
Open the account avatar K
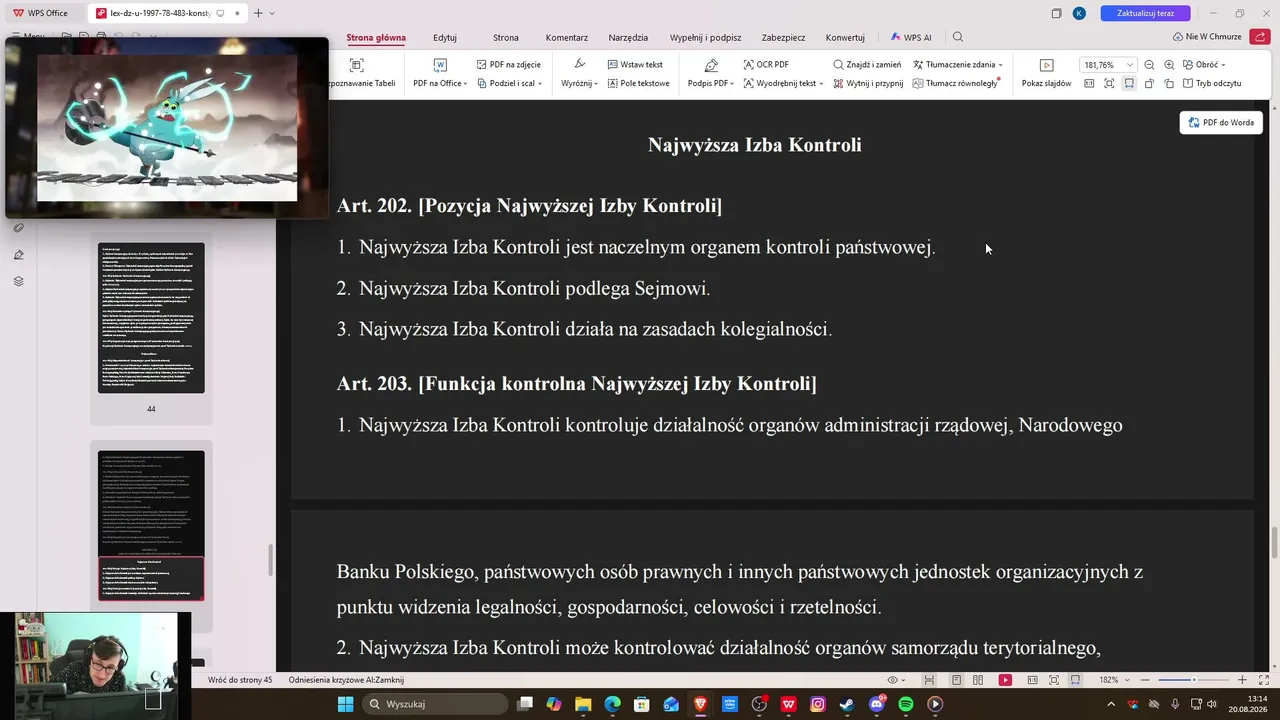(1079, 13)
